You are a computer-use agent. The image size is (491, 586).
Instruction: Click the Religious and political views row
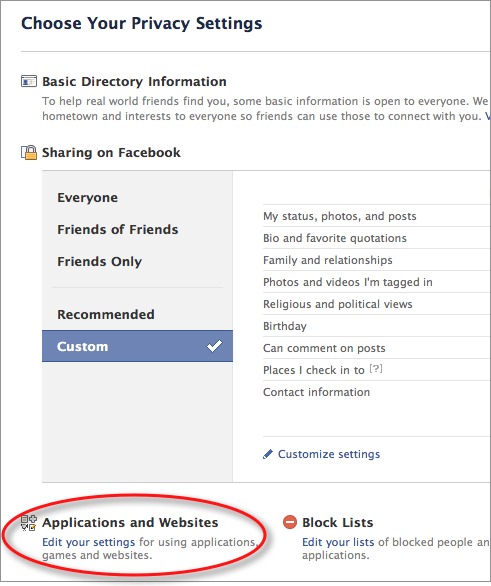coord(377,304)
